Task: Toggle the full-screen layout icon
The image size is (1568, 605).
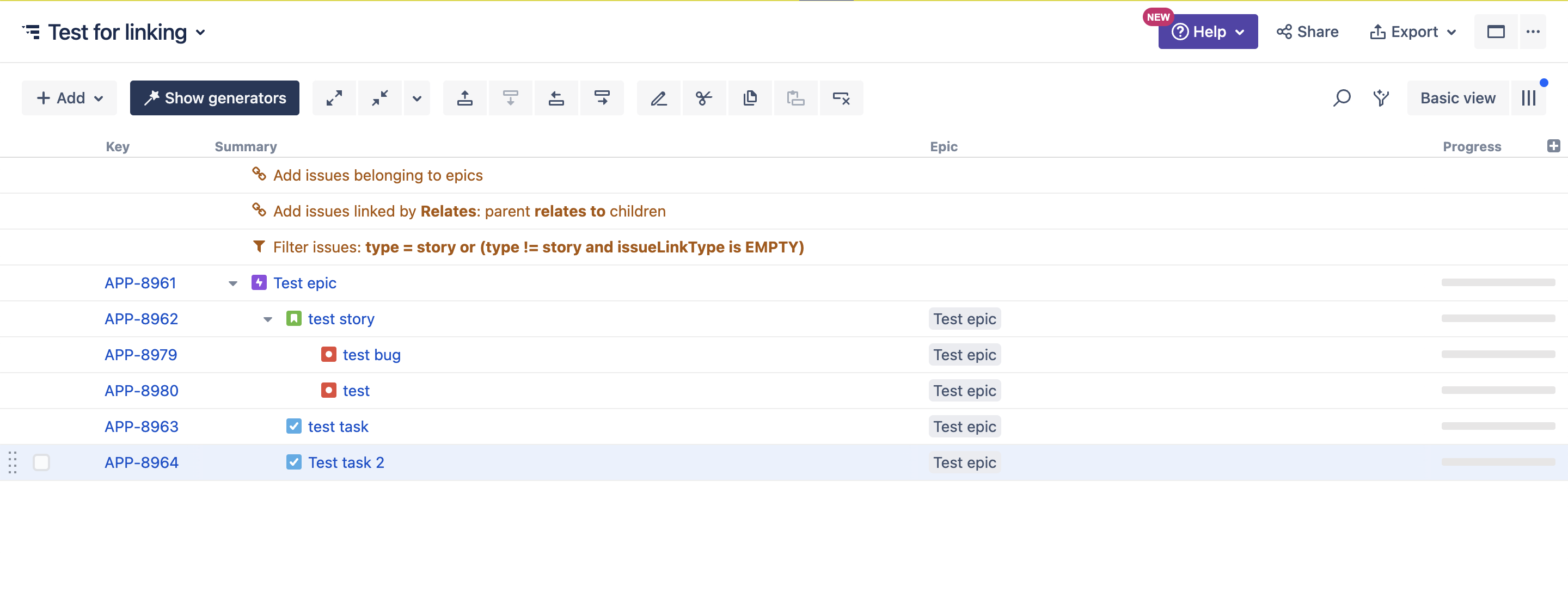Action: 1496,32
